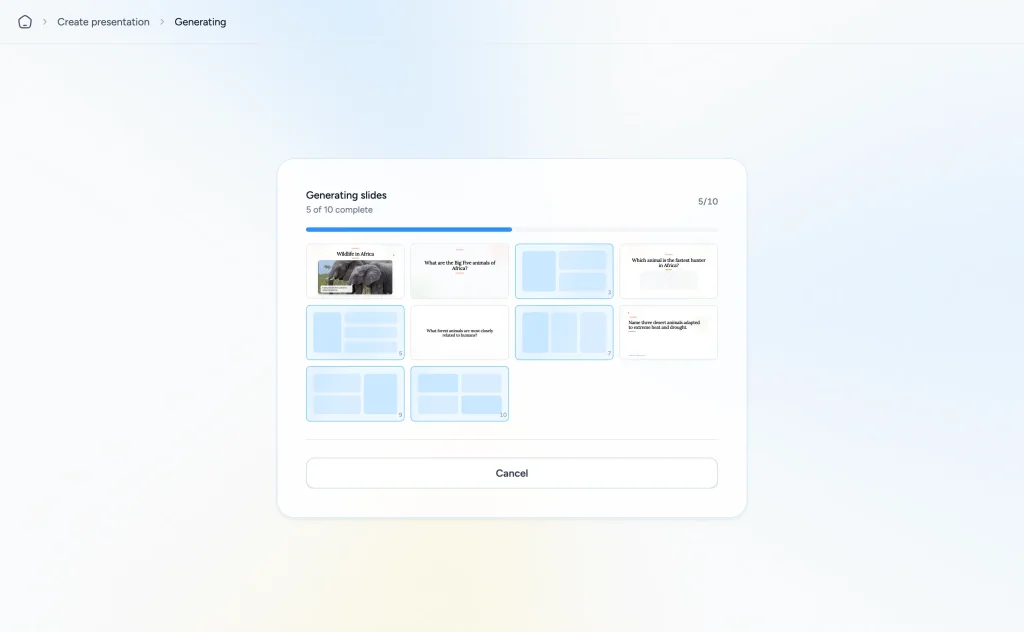Open the Big Five animals slide thumbnail

tap(460, 271)
